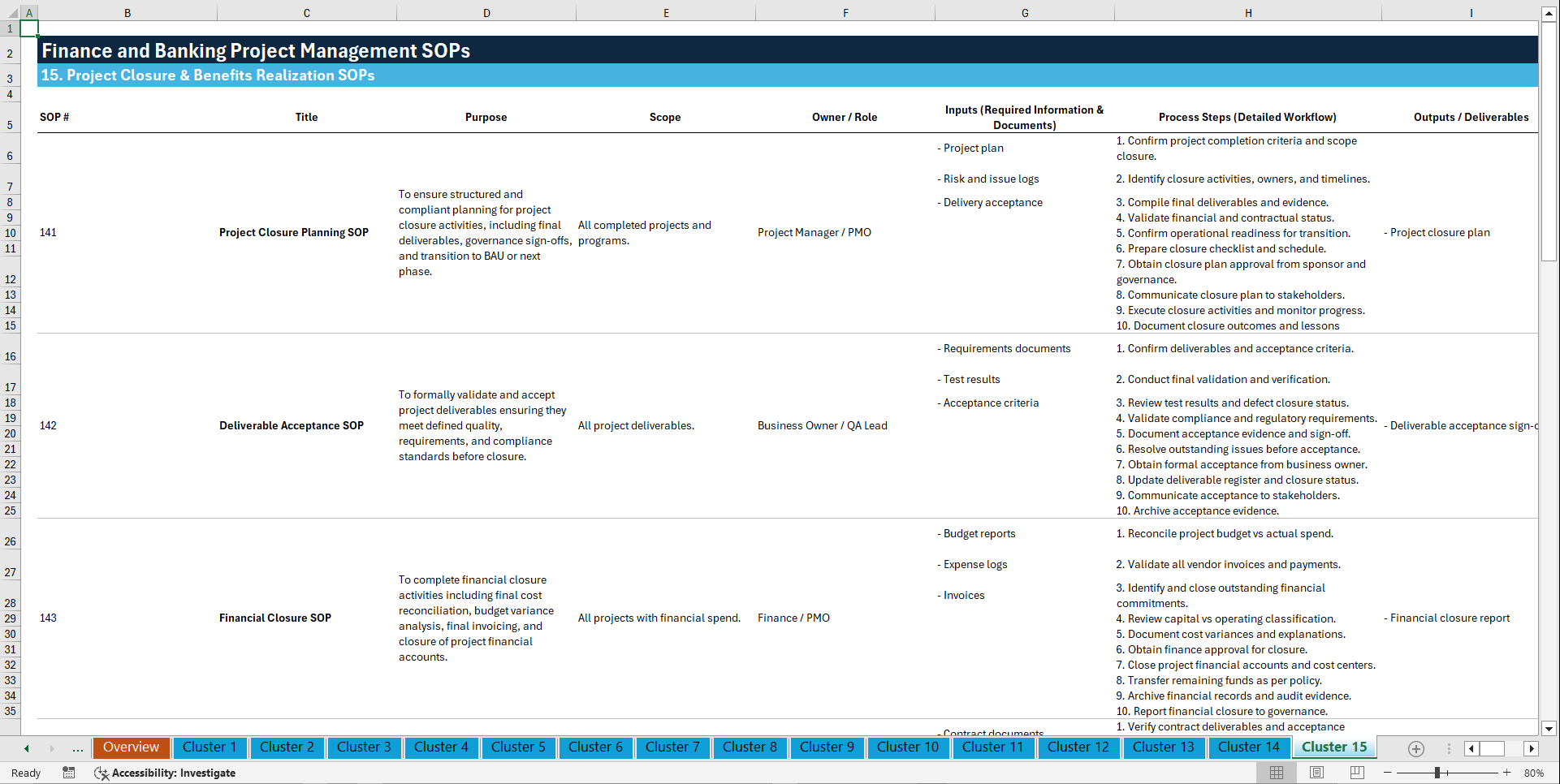Switch to the Cluster 7 tab
Image resolution: width=1560 pixels, height=784 pixels.
click(x=672, y=747)
